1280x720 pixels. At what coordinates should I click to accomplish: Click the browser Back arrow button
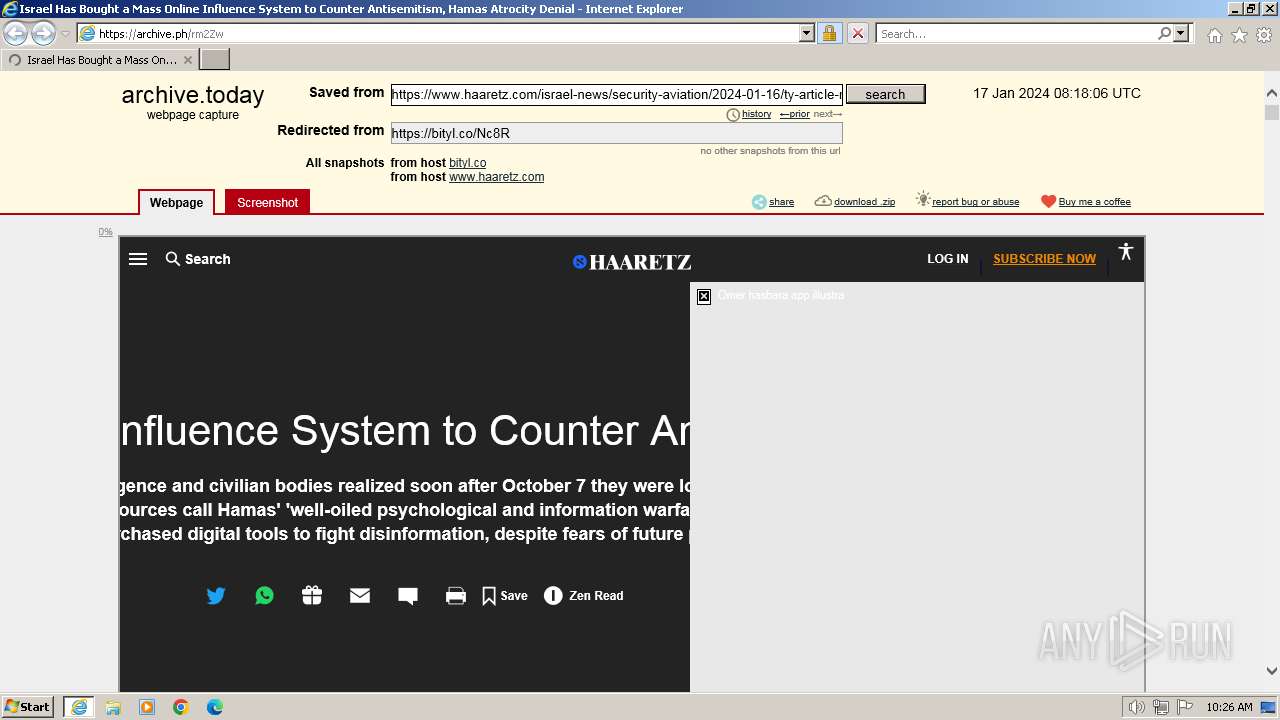click(x=16, y=33)
